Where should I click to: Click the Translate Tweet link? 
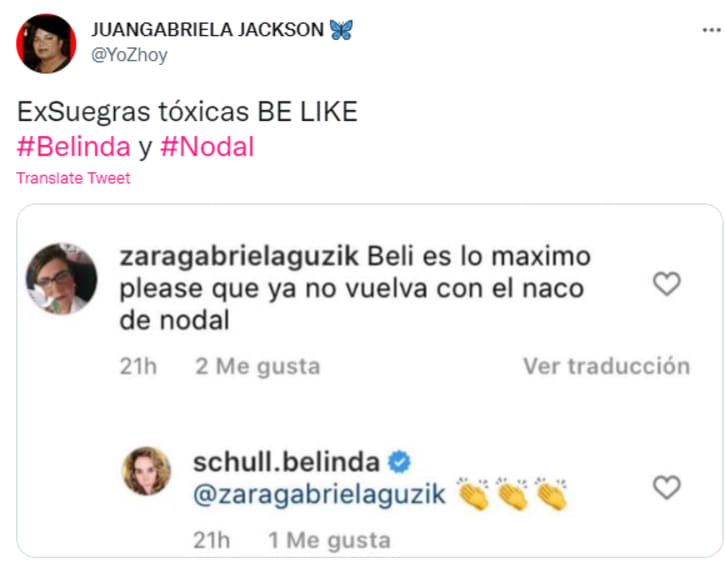click(x=74, y=178)
